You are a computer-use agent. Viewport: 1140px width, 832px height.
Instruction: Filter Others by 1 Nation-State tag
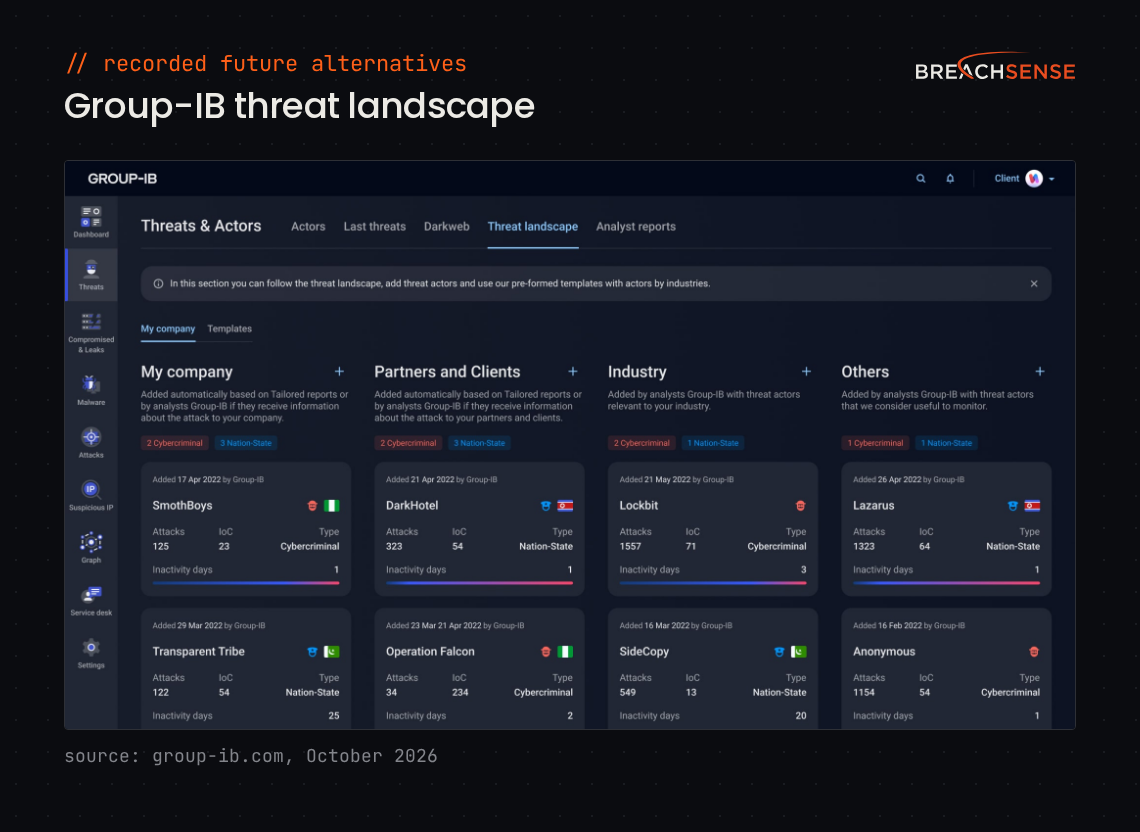tap(946, 443)
